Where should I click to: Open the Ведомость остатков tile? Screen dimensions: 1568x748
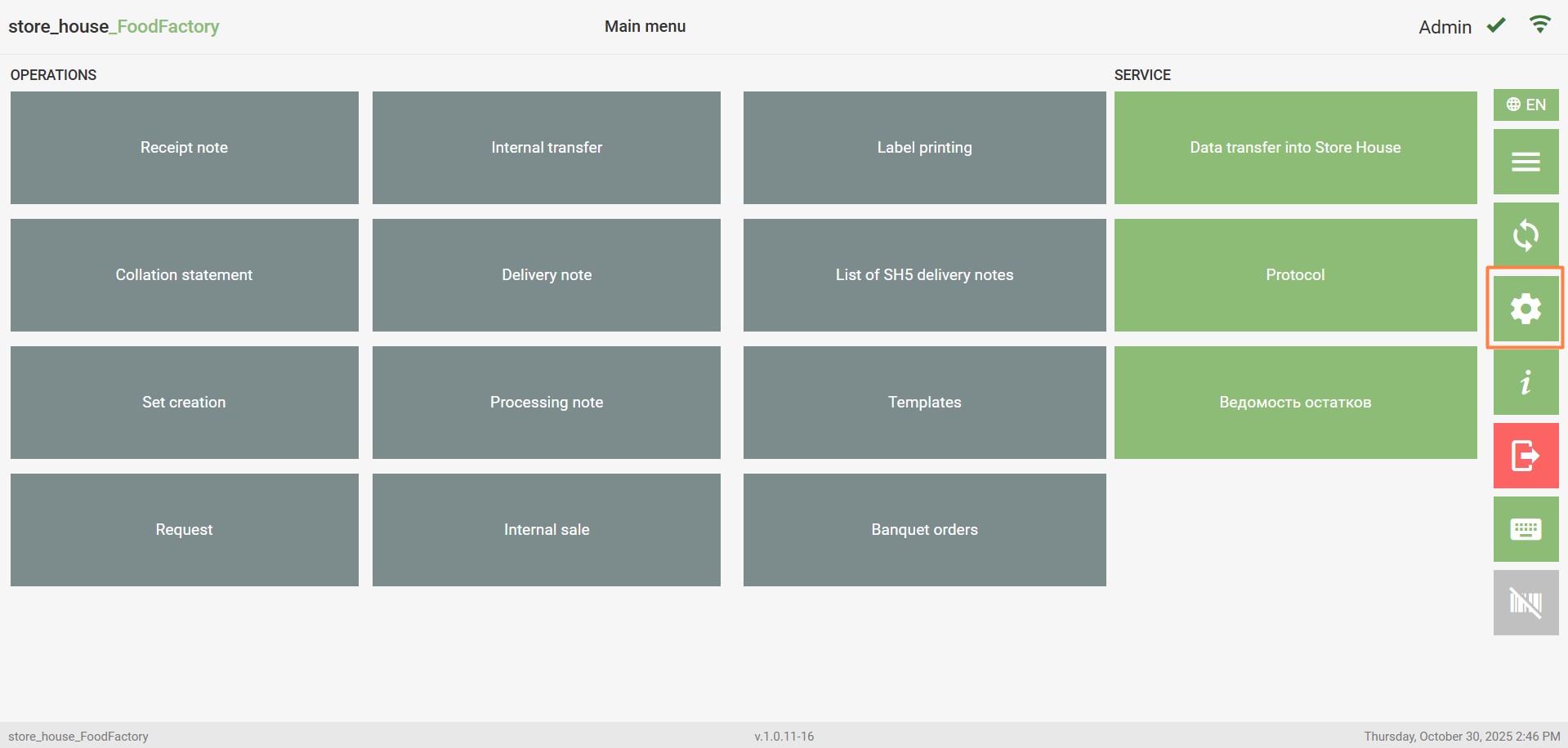(1295, 403)
